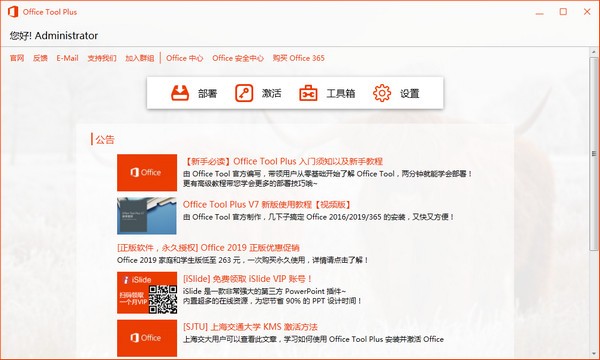This screenshot has height=360, width=600.
Task: Open the Office 2019 正版优惠促销 headline
Action: pyautogui.click(x=208, y=248)
